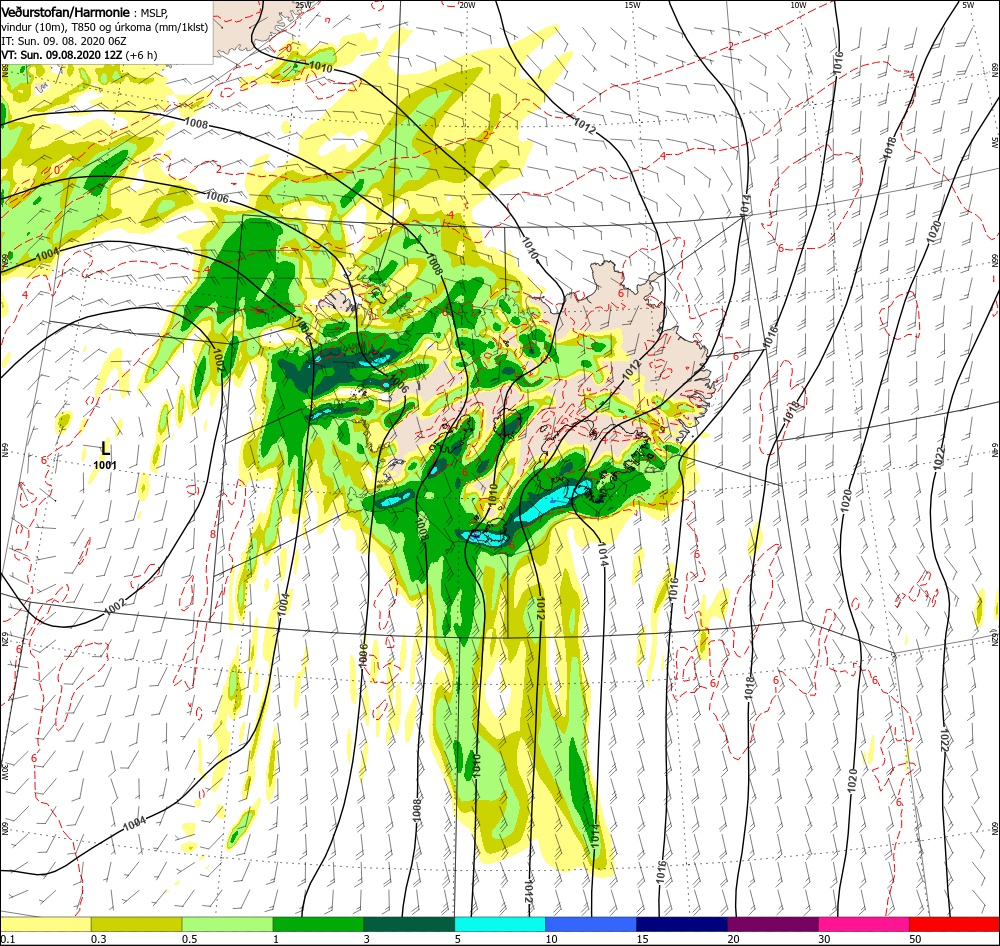Click the '15W' longitude label
Screen dimensions: 1000x946
pos(632,5)
